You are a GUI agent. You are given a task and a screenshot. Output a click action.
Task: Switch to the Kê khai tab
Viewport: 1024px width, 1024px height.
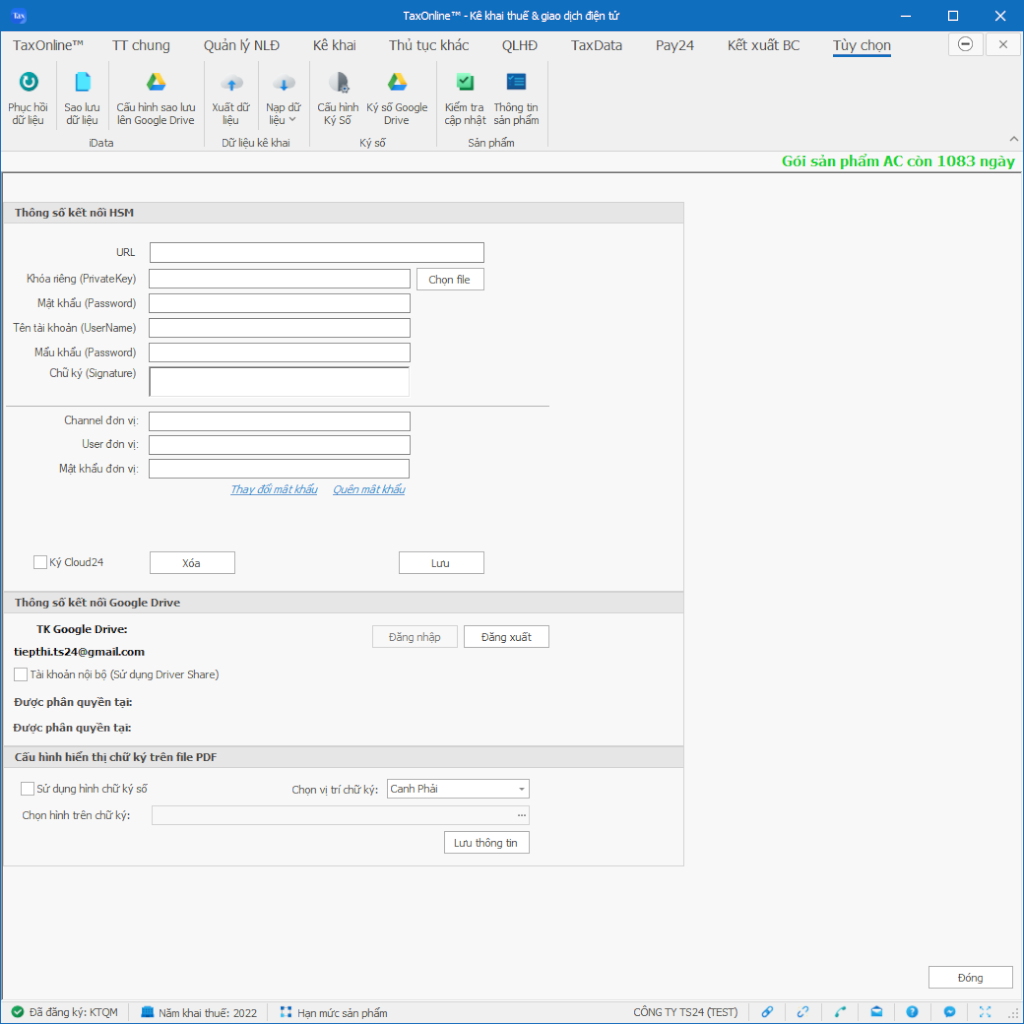334,45
